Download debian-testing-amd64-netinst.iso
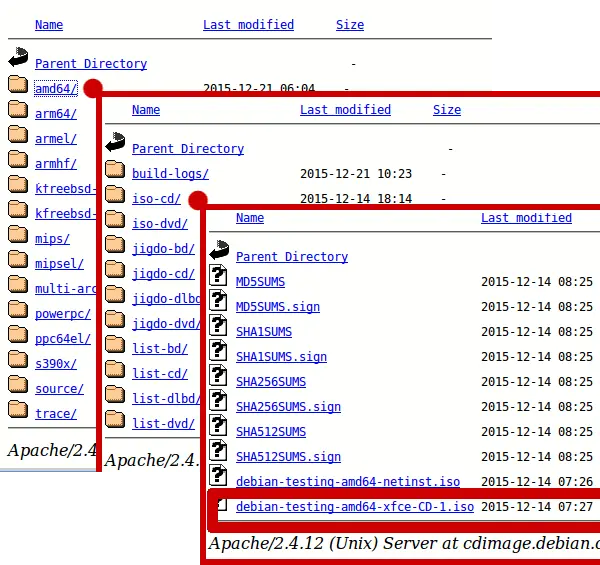The width and height of the screenshot is (600, 565). point(348,482)
